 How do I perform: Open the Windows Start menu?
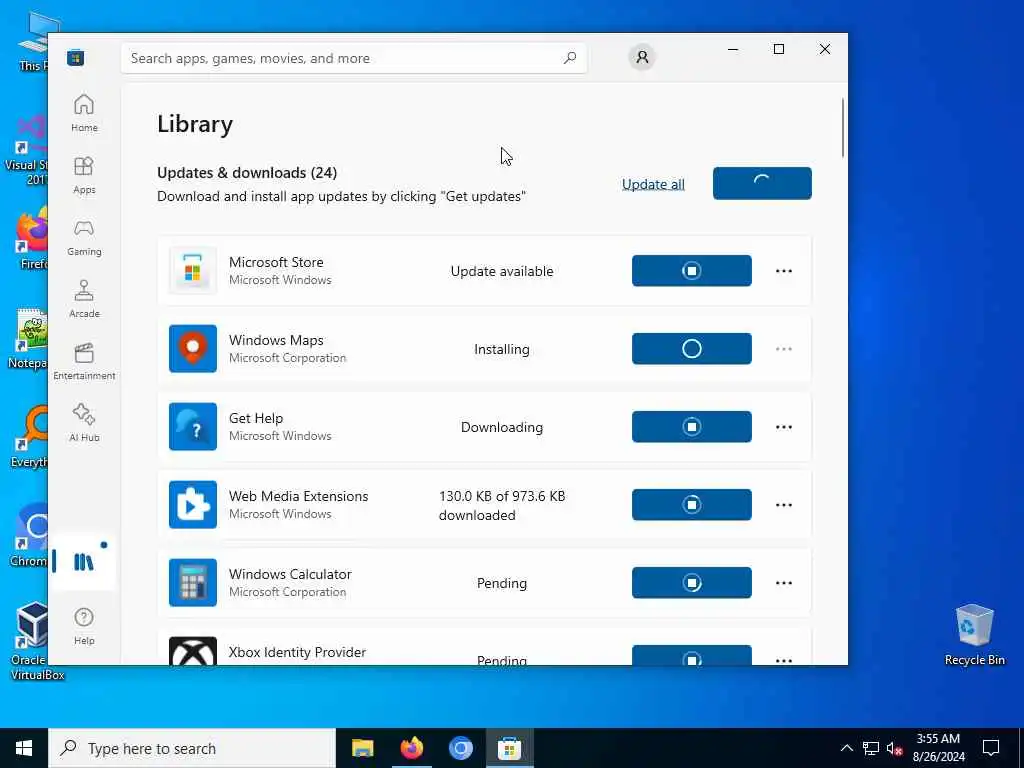click(x=24, y=748)
